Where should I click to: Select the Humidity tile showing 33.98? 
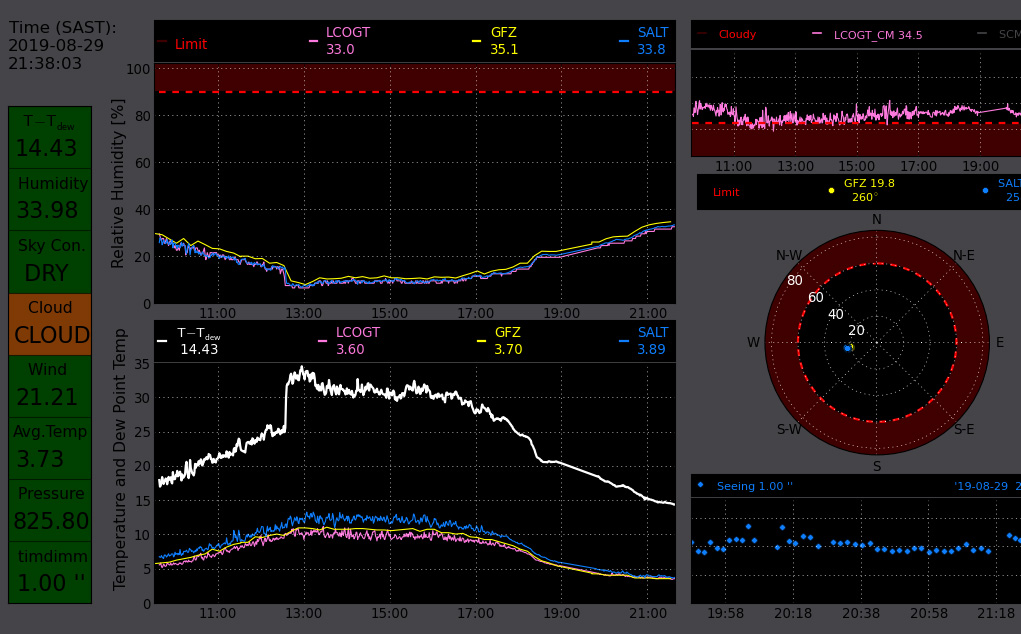point(50,199)
